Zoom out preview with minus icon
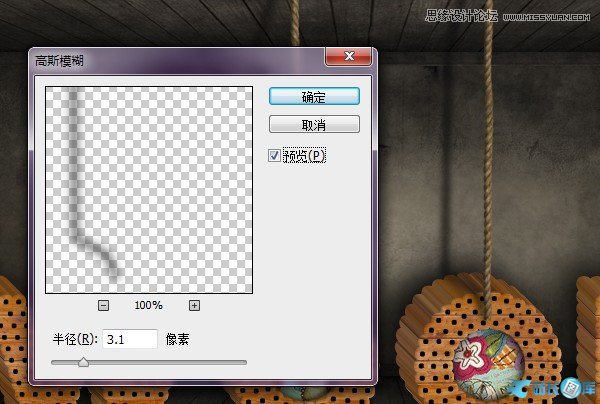Viewport: 600px width, 404px height. click(103, 305)
